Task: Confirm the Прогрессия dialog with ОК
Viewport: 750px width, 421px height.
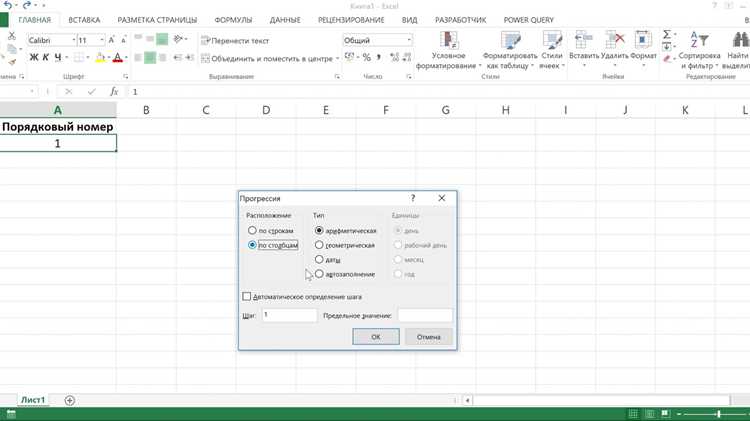Action: point(376,337)
